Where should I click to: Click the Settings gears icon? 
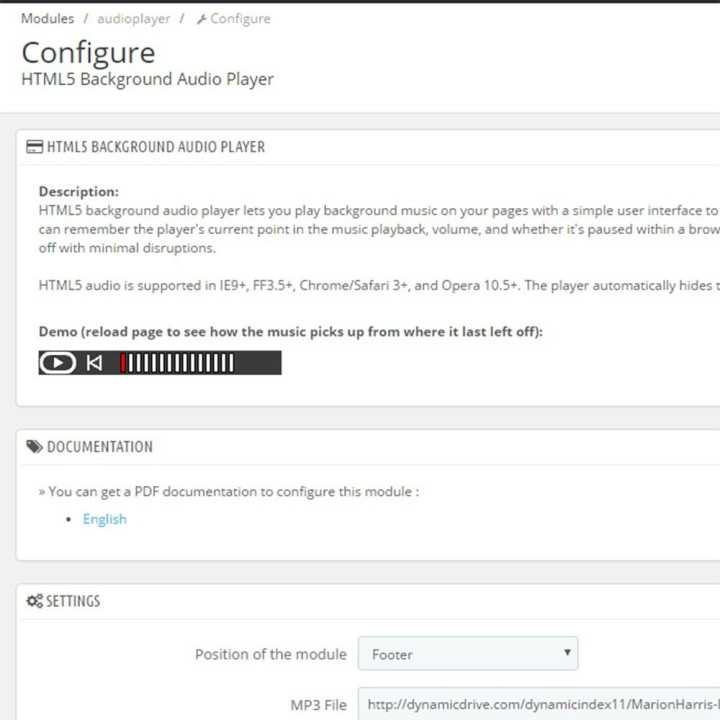point(34,601)
